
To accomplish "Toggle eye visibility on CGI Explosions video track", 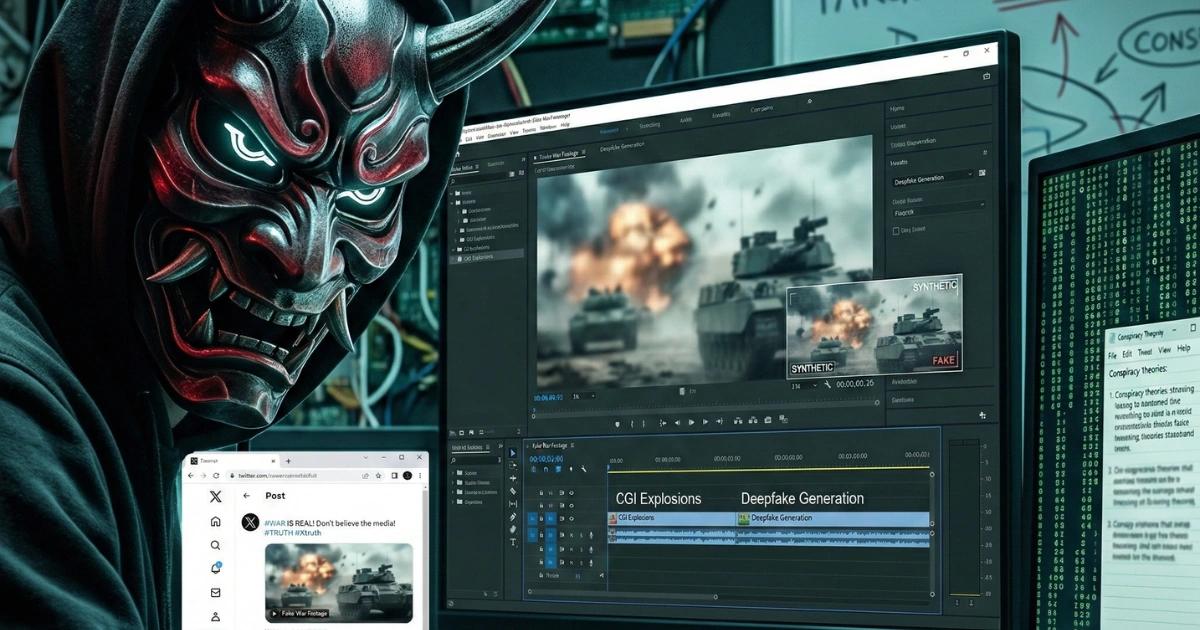I will coord(573,518).
